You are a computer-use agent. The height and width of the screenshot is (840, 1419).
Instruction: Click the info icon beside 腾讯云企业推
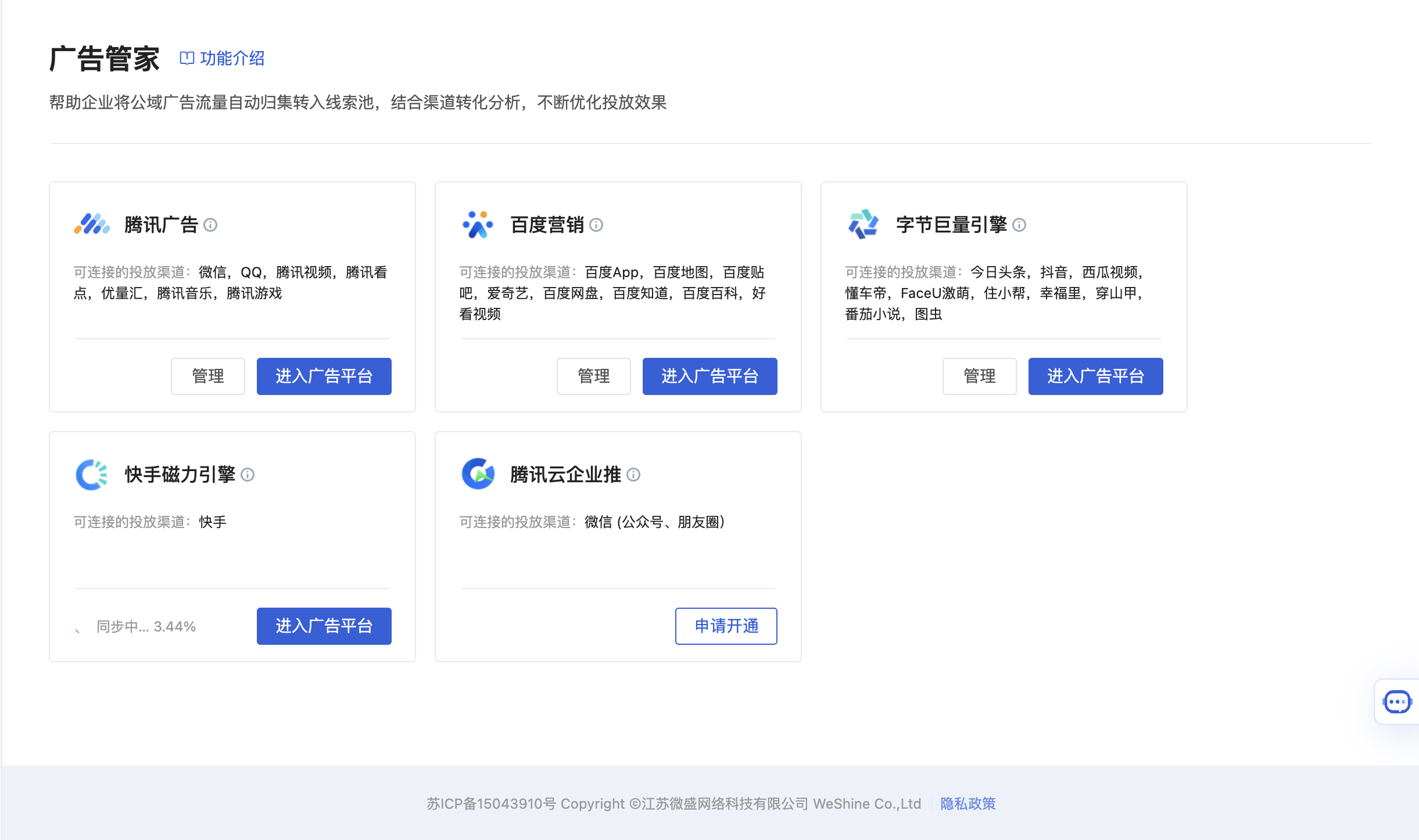(633, 475)
